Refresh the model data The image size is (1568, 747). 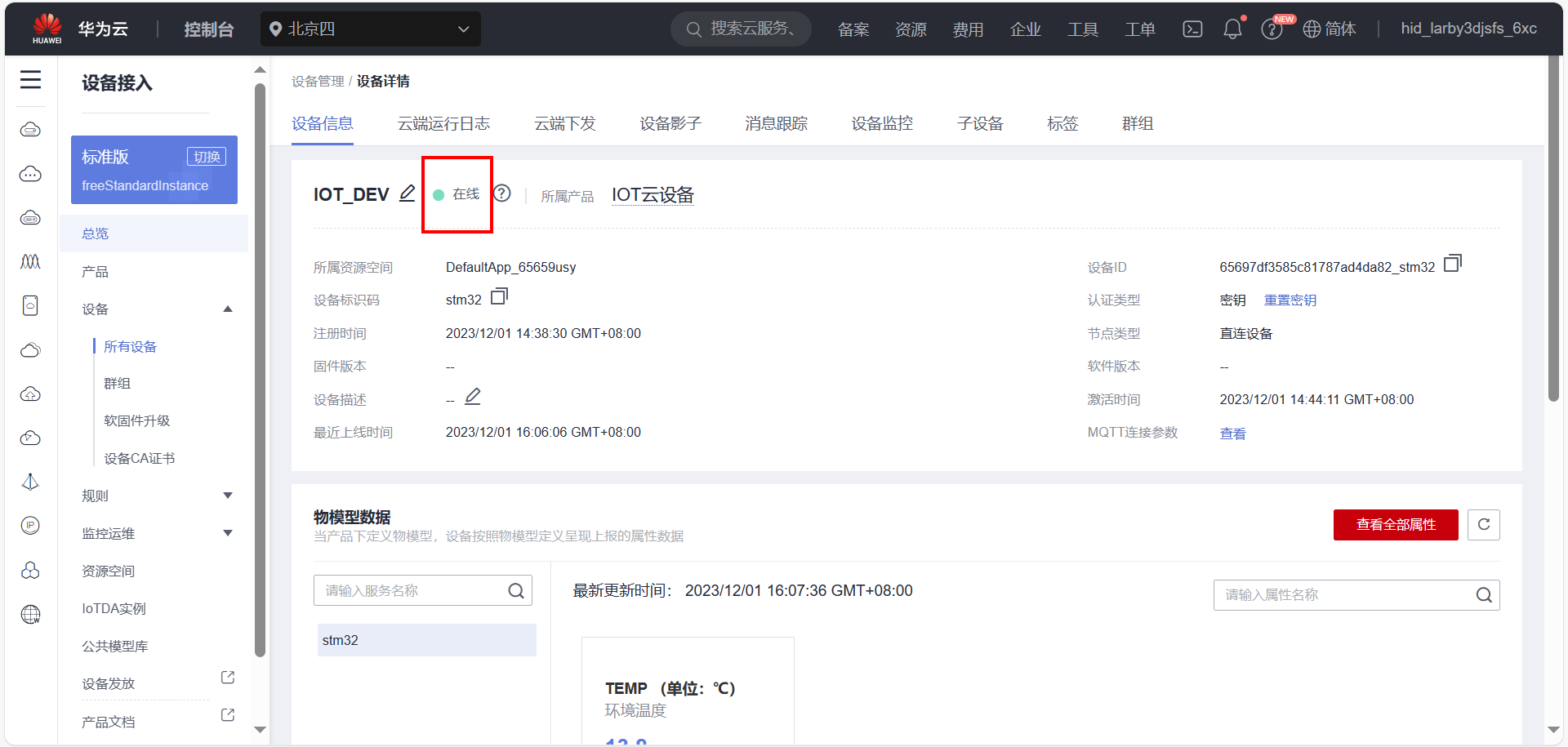pyautogui.click(x=1484, y=524)
